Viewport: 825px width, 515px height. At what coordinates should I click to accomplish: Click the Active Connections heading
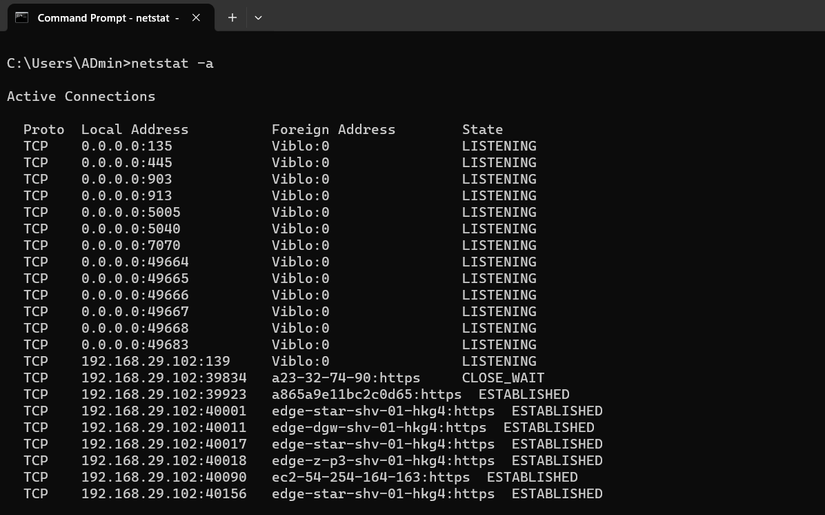tap(81, 96)
